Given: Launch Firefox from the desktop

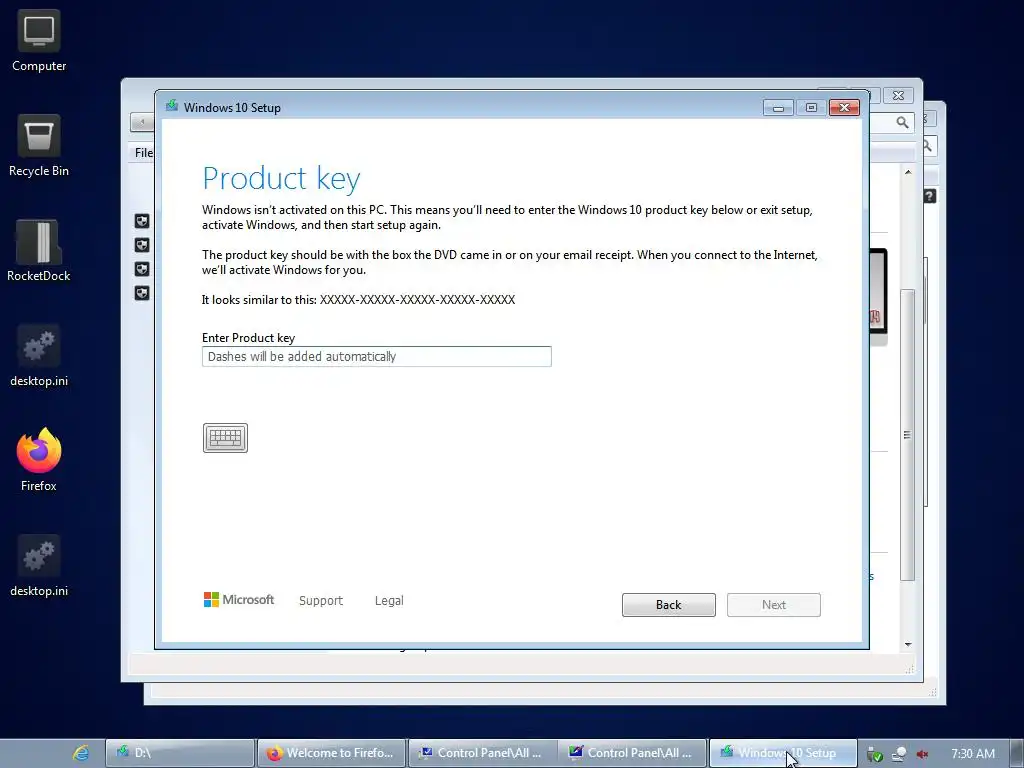Looking at the screenshot, I should (x=39, y=460).
